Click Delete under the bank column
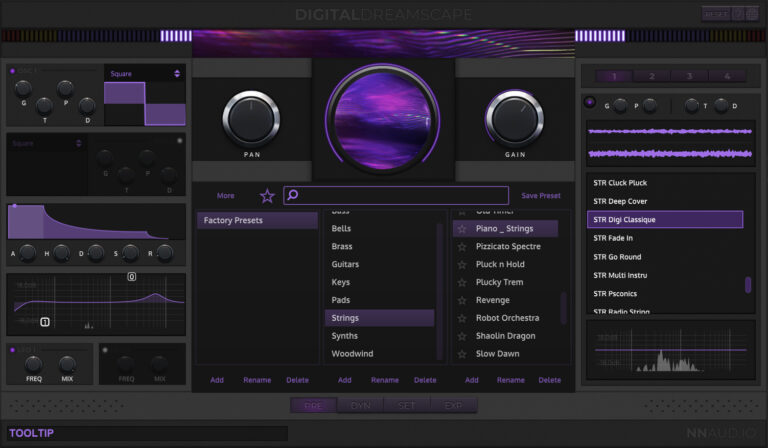768x448 pixels. coord(297,380)
